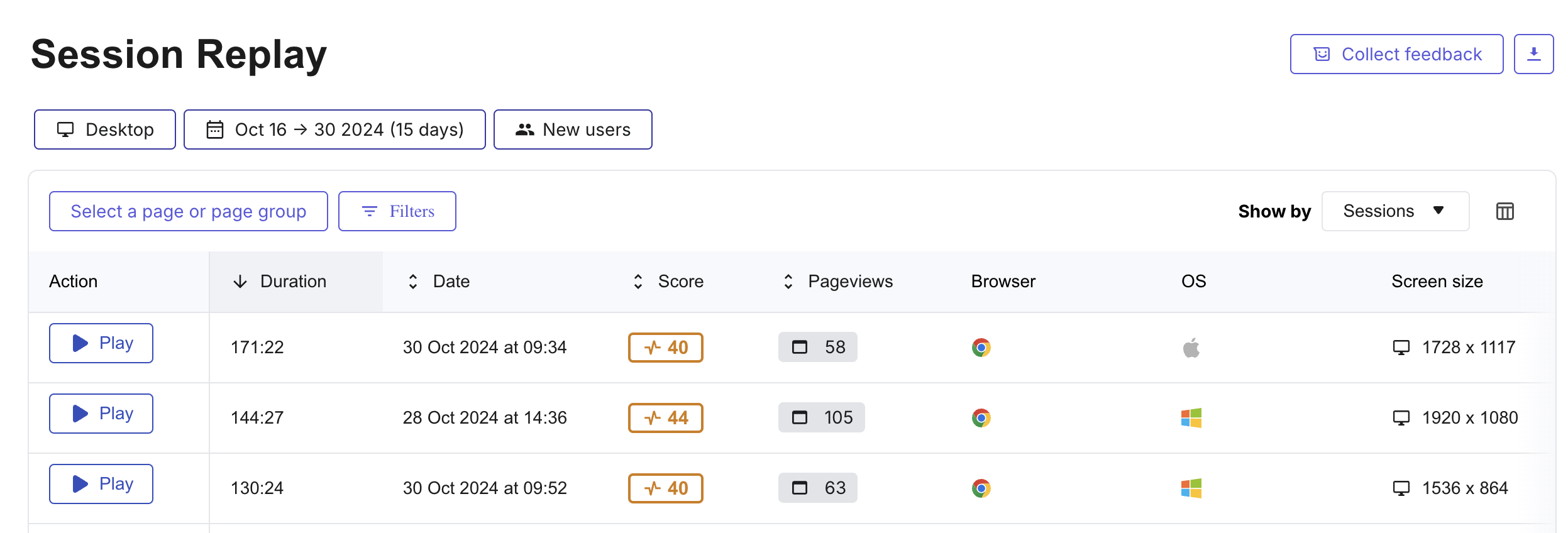This screenshot has height=533, width=1568.
Task: Click the Apple OS icon
Action: pyautogui.click(x=1191, y=348)
